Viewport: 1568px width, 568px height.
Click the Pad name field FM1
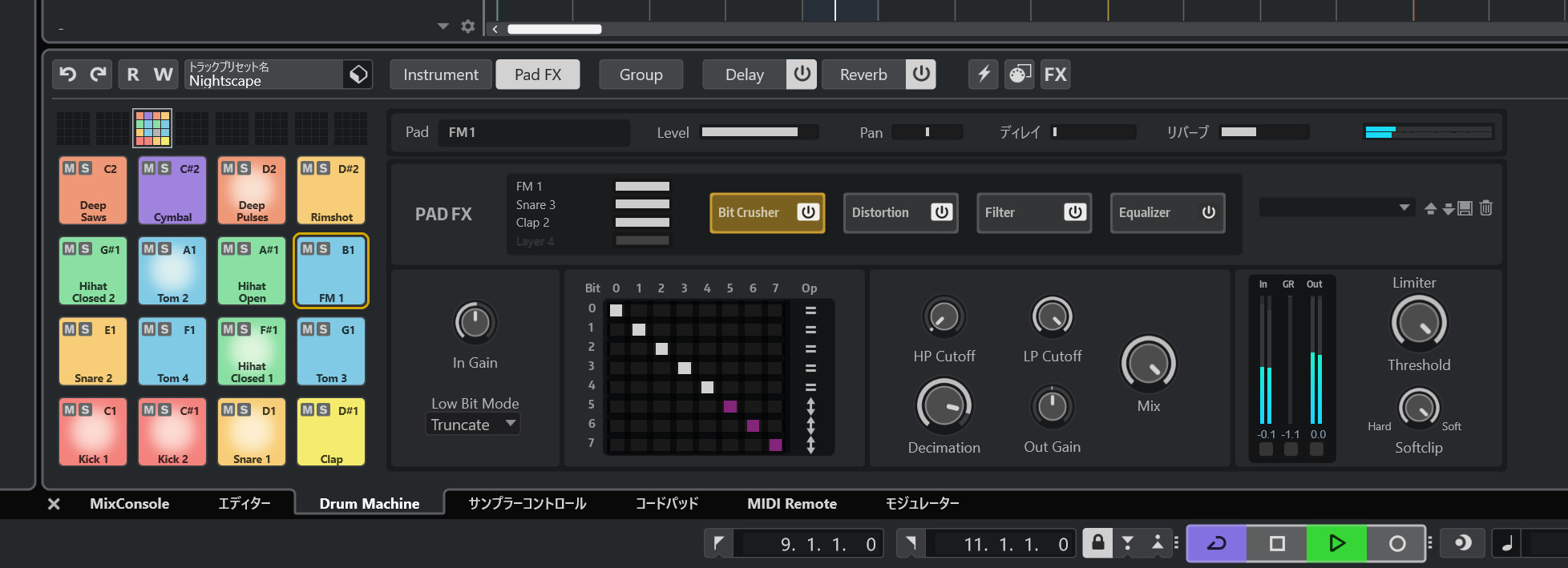click(x=534, y=132)
